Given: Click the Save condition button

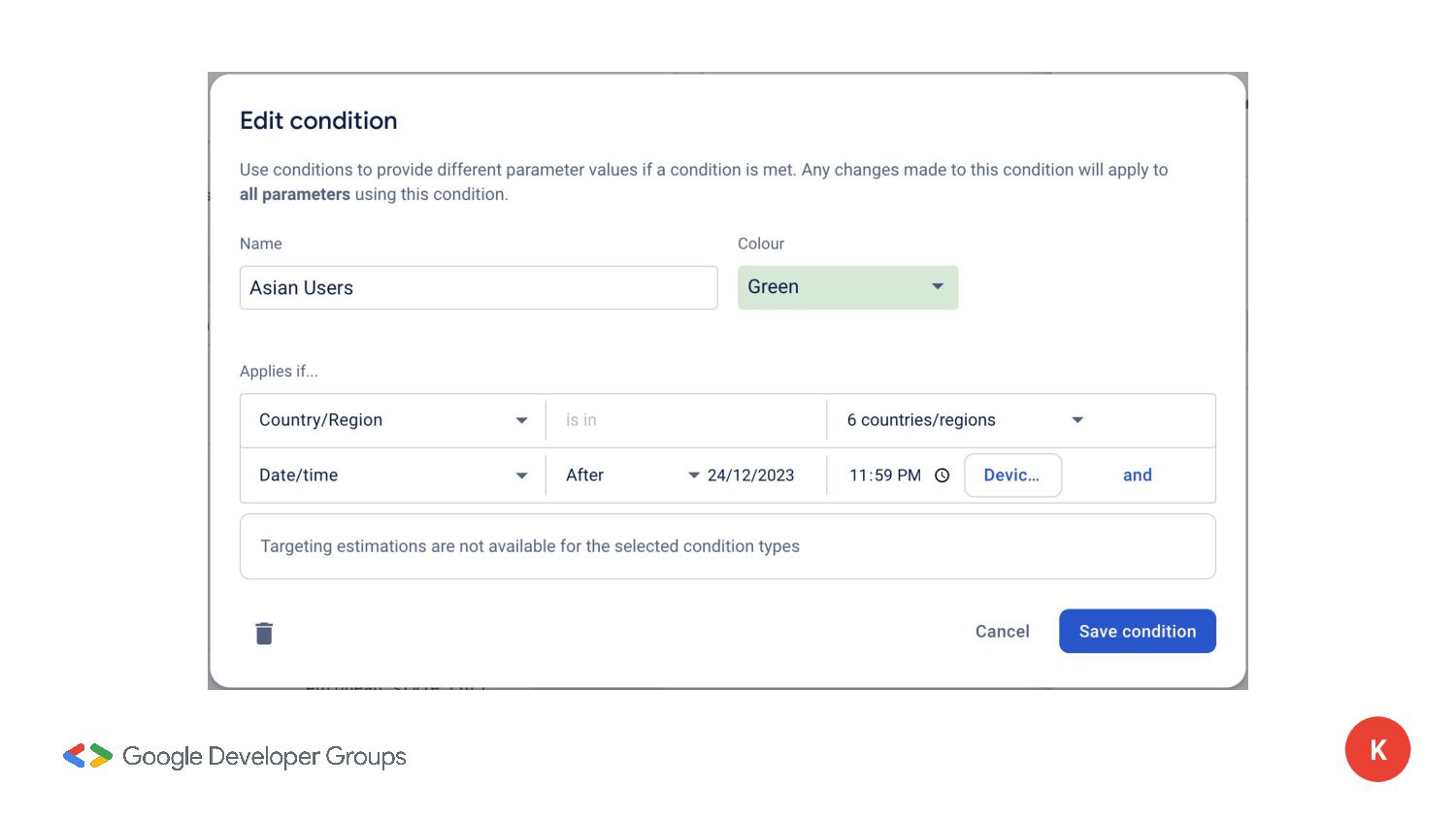Looking at the screenshot, I should (x=1137, y=632).
